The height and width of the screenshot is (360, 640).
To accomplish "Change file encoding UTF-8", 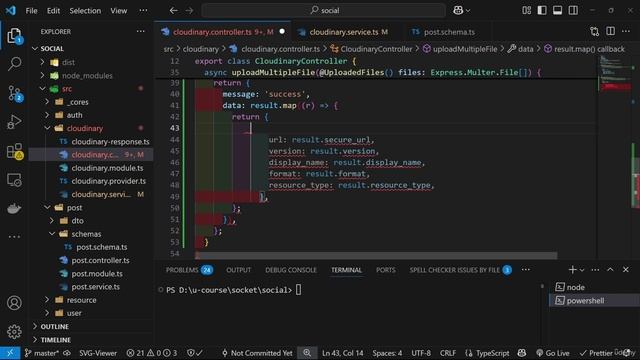I will coord(420,353).
